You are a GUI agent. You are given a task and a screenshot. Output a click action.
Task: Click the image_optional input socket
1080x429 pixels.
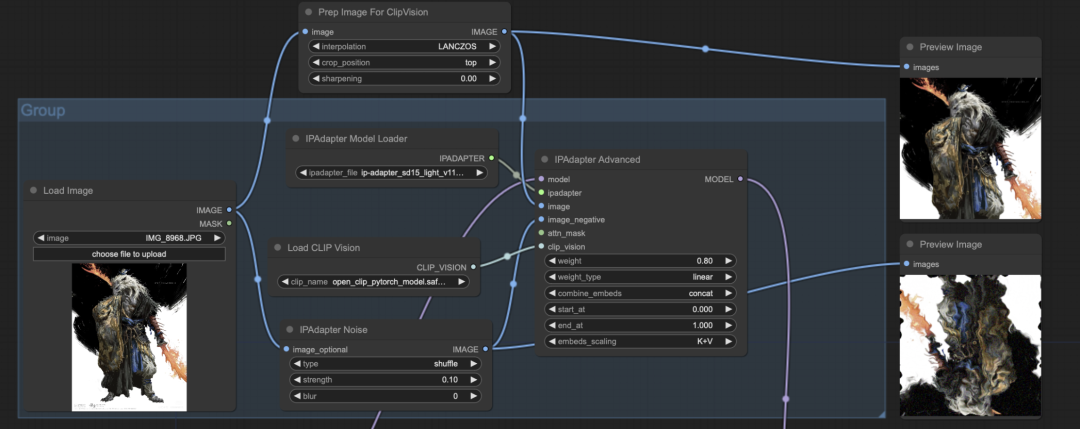285,349
